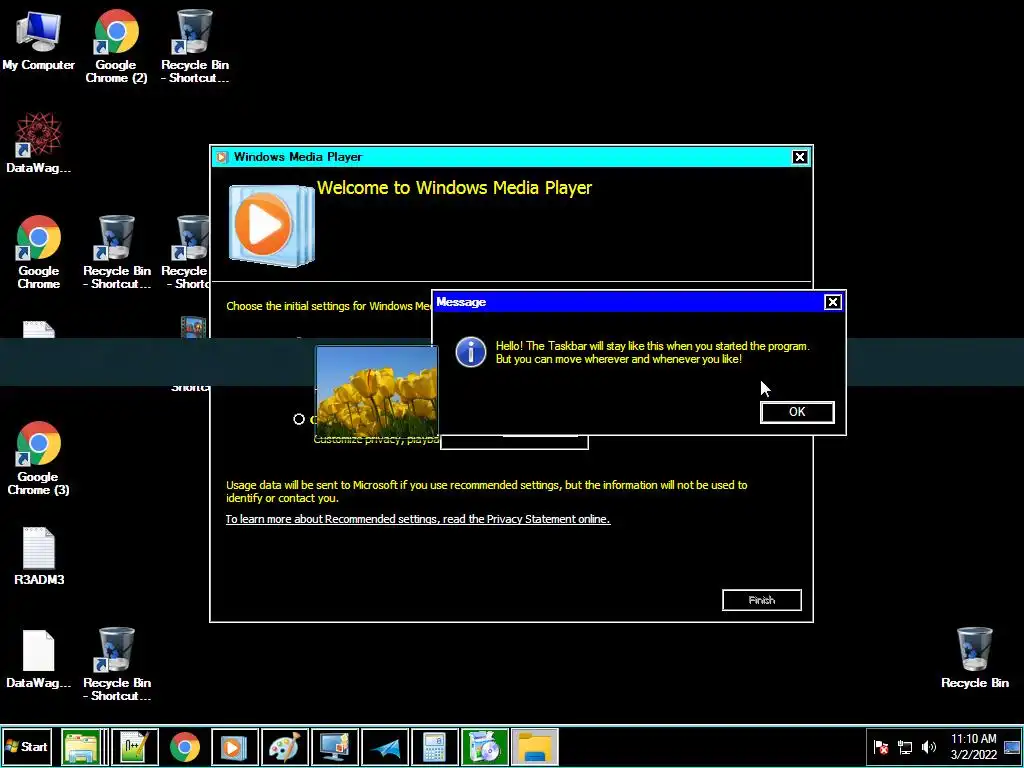Select the blank white DataWag file icon
Screen dimensions: 1024x768
pyautogui.click(x=39, y=659)
